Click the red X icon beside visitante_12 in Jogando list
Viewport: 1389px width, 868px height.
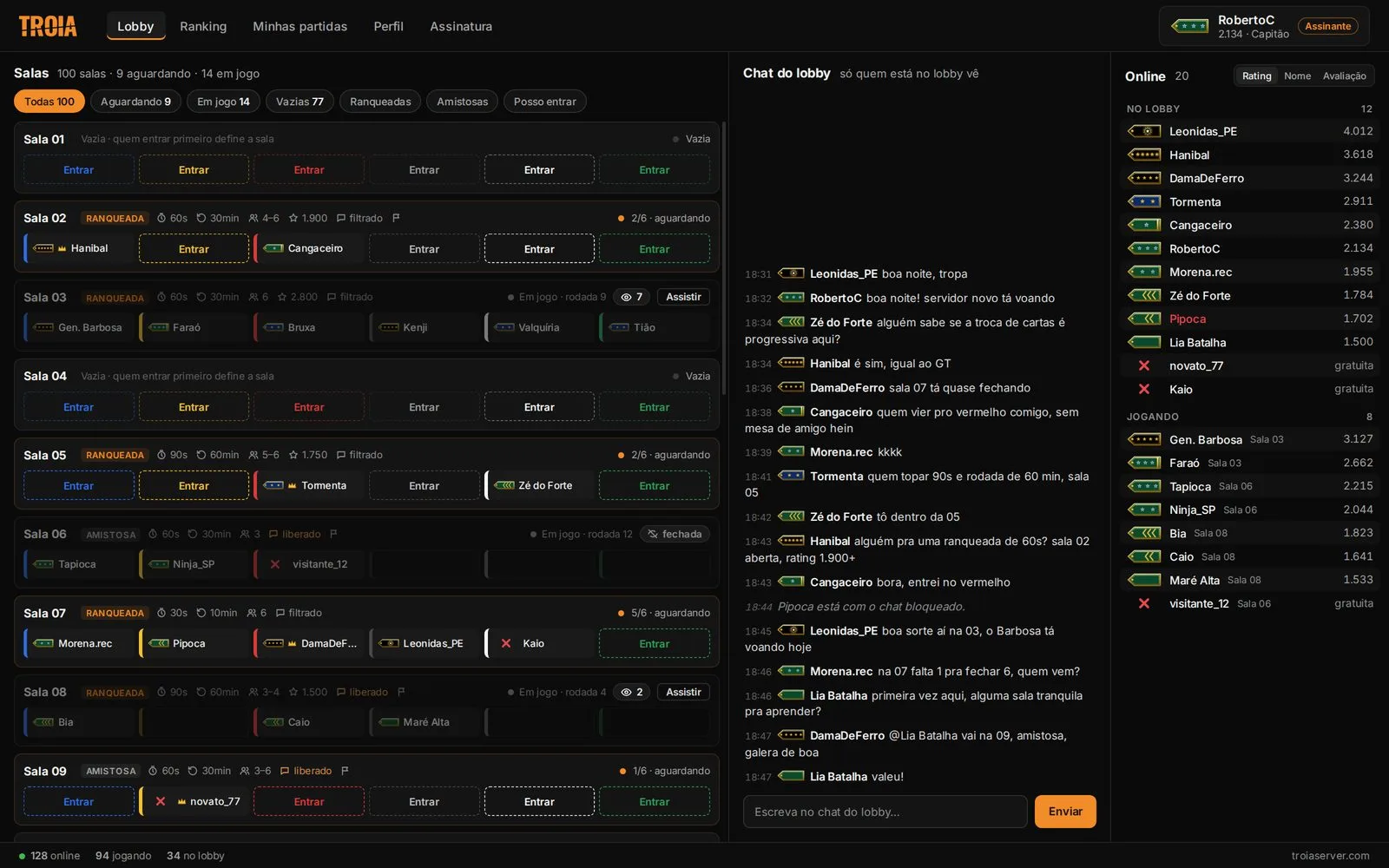pos(1144,603)
